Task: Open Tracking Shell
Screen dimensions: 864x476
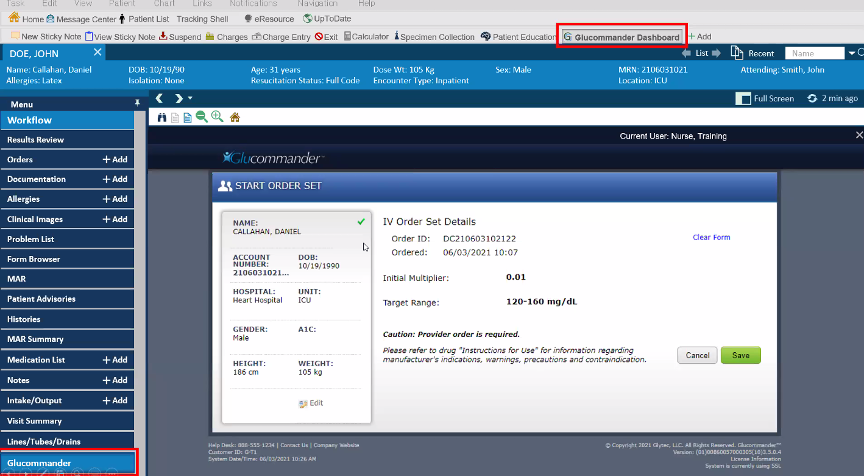Action: tap(202, 19)
